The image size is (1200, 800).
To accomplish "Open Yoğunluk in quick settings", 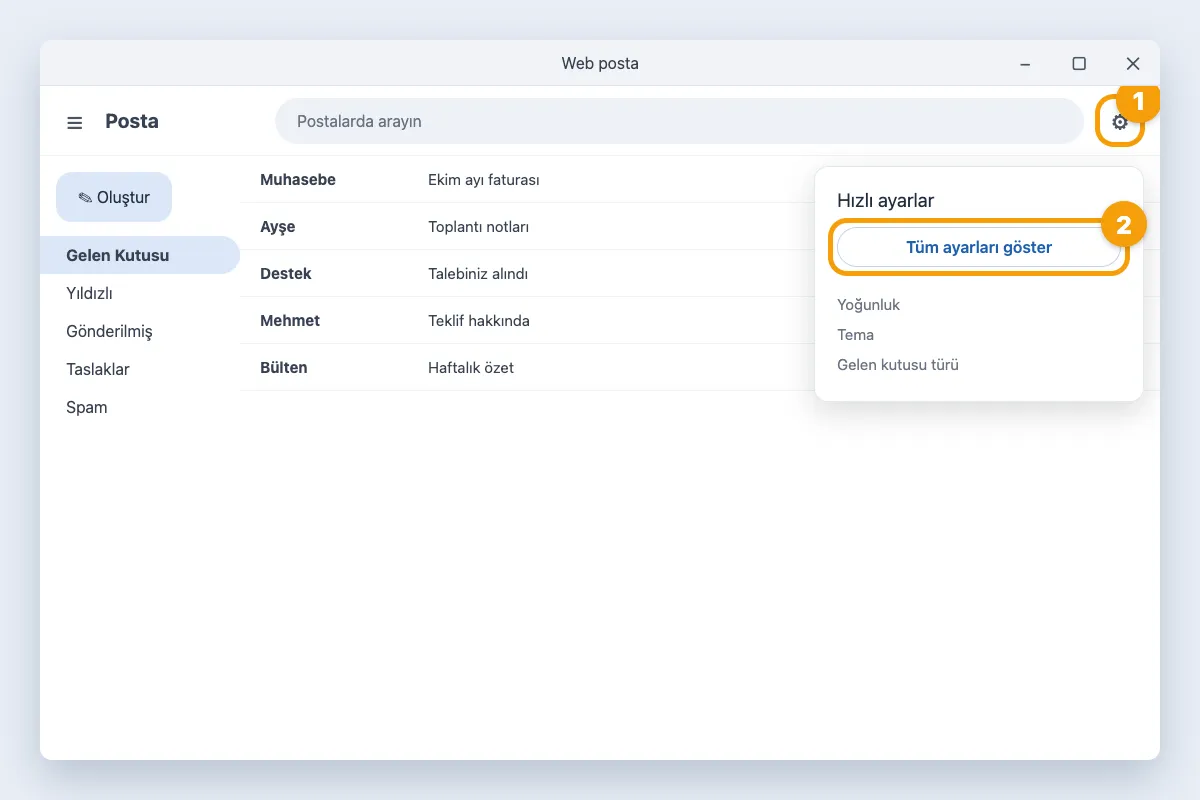I will [869, 305].
